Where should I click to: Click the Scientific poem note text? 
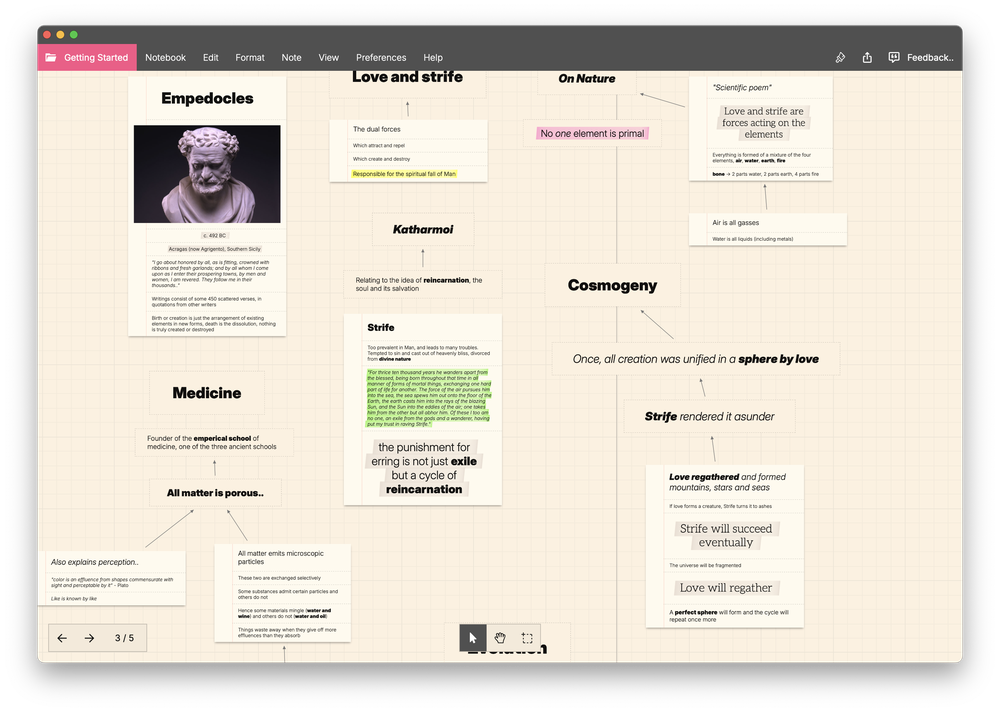(x=742, y=87)
